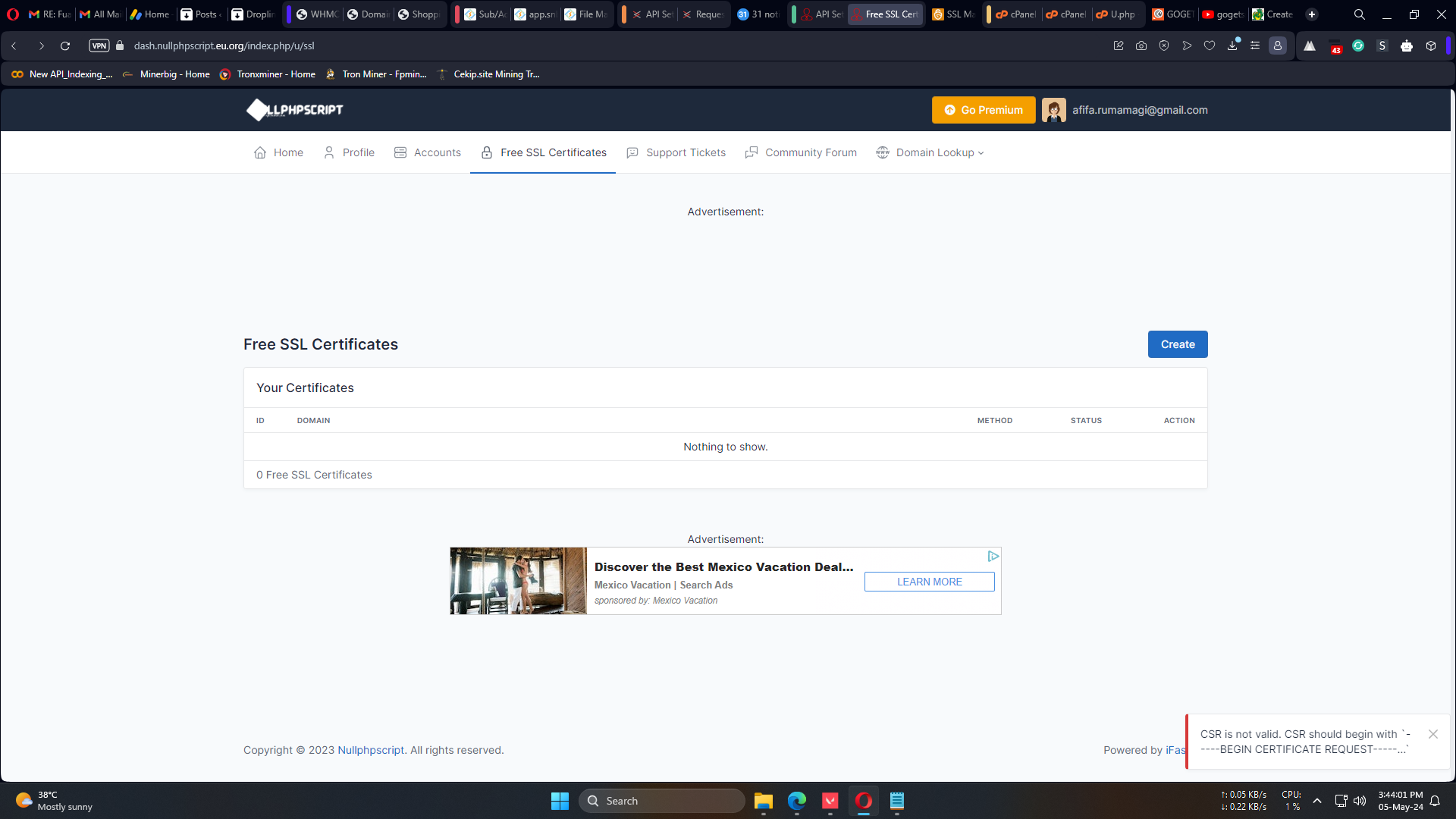1456x819 pixels.
Task: Open Microsoft Edge from taskbar
Action: click(796, 801)
